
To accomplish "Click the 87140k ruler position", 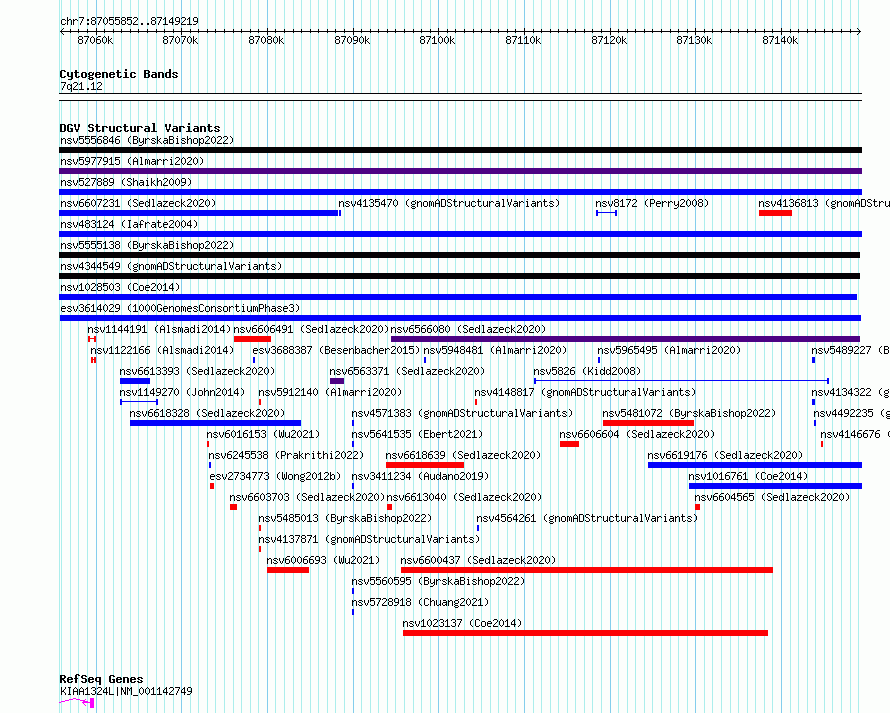I will click(780, 40).
